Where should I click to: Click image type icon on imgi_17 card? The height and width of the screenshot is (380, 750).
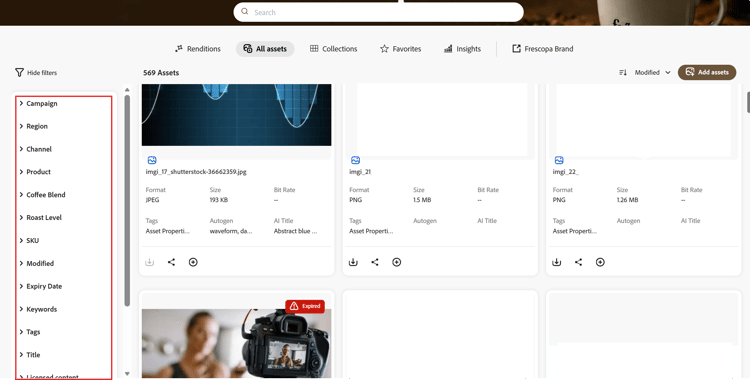(152, 160)
